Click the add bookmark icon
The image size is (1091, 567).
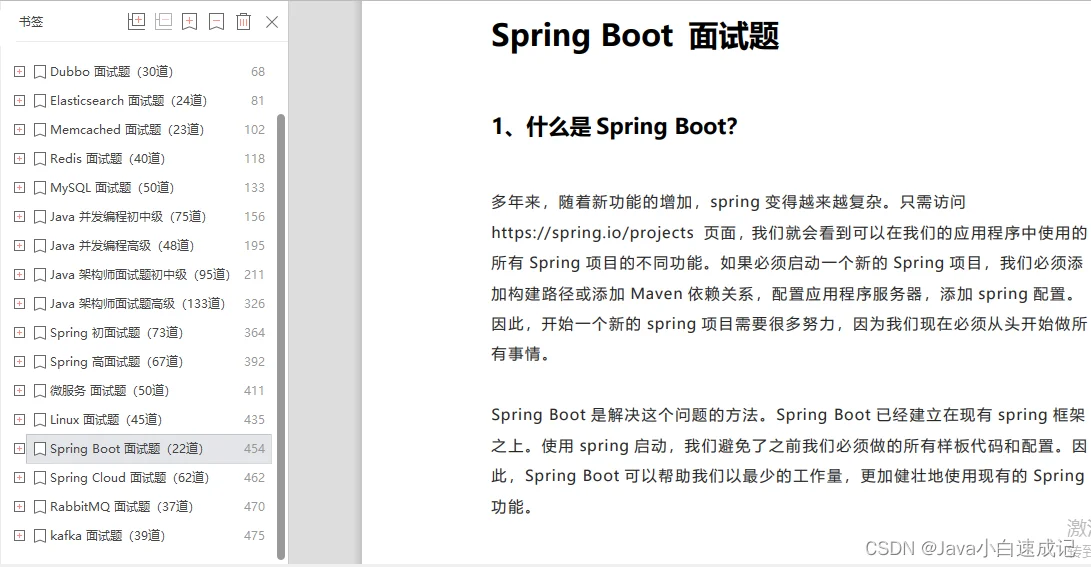tap(189, 22)
